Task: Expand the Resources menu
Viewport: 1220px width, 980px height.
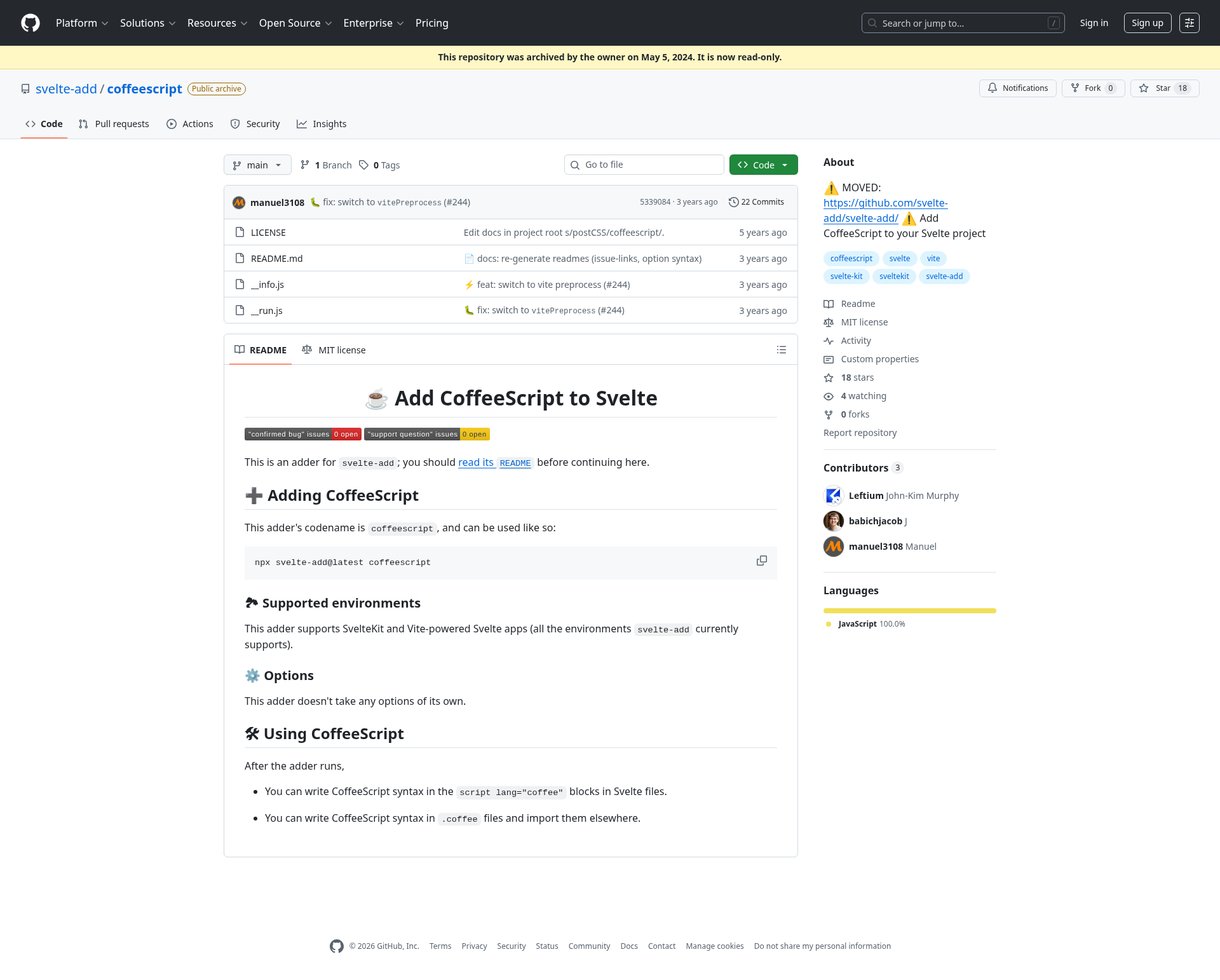Action: click(217, 23)
